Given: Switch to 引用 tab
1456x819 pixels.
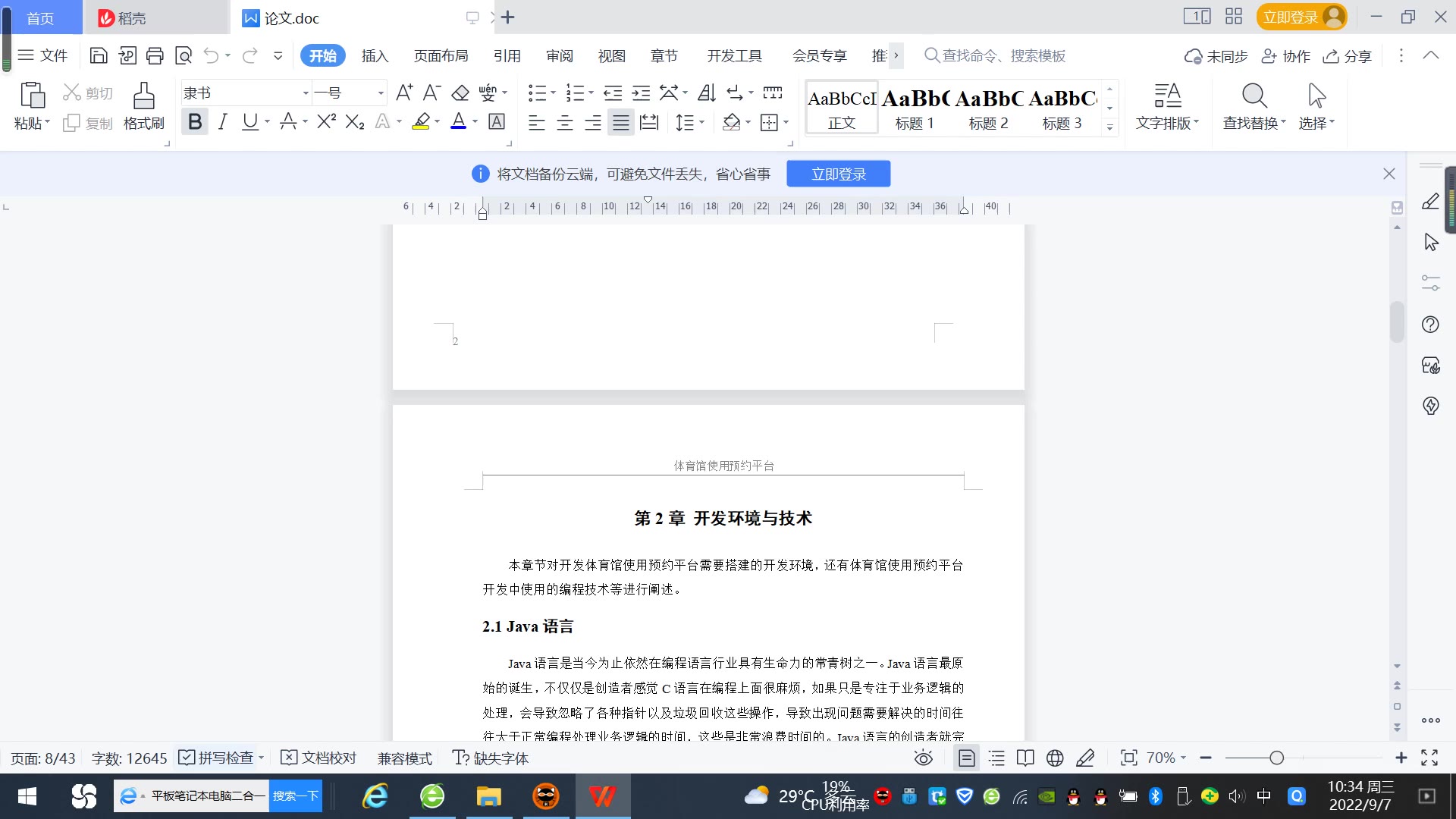Looking at the screenshot, I should coord(507,55).
